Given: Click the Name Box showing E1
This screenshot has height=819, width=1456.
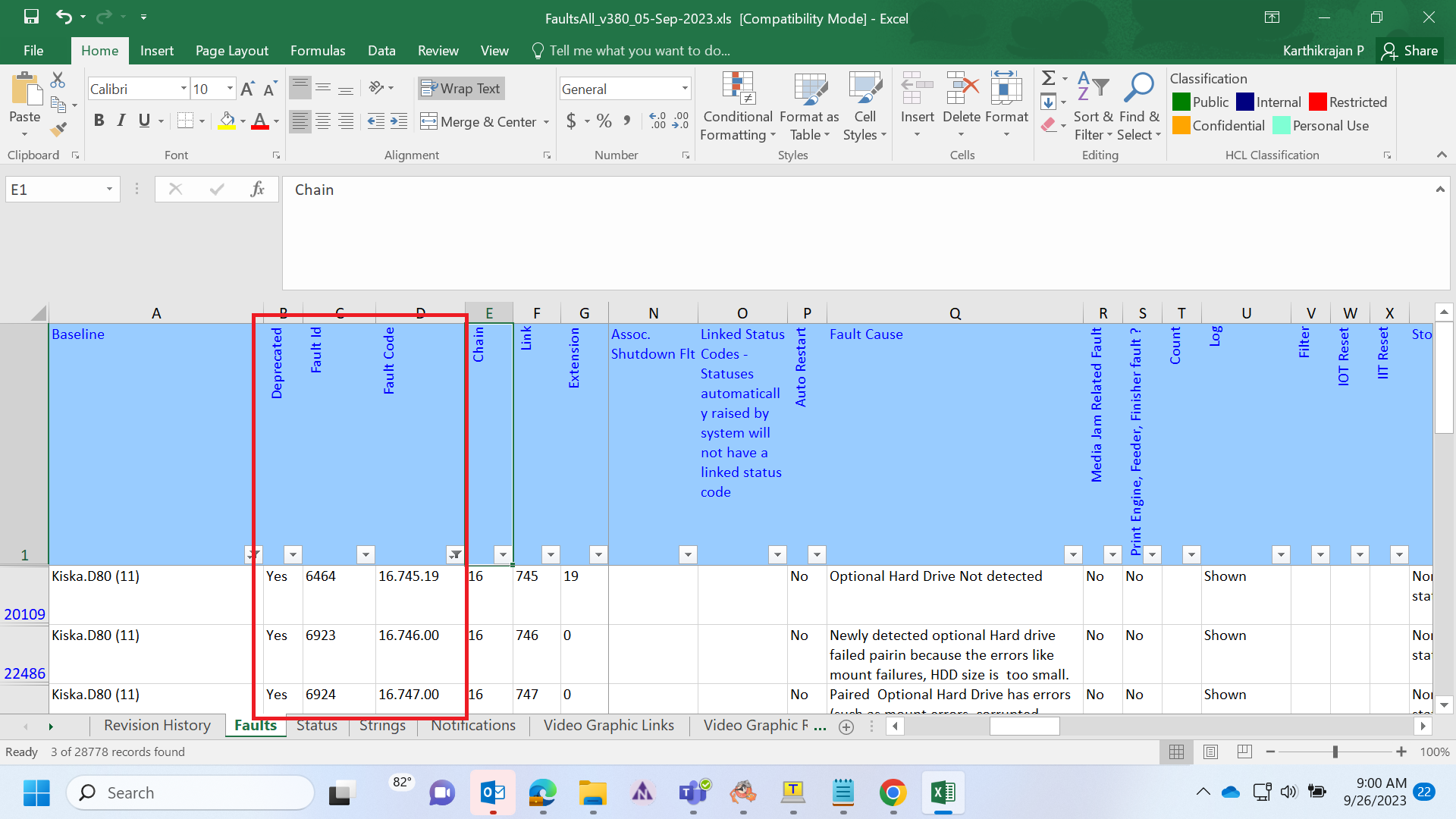Looking at the screenshot, I should [53, 190].
